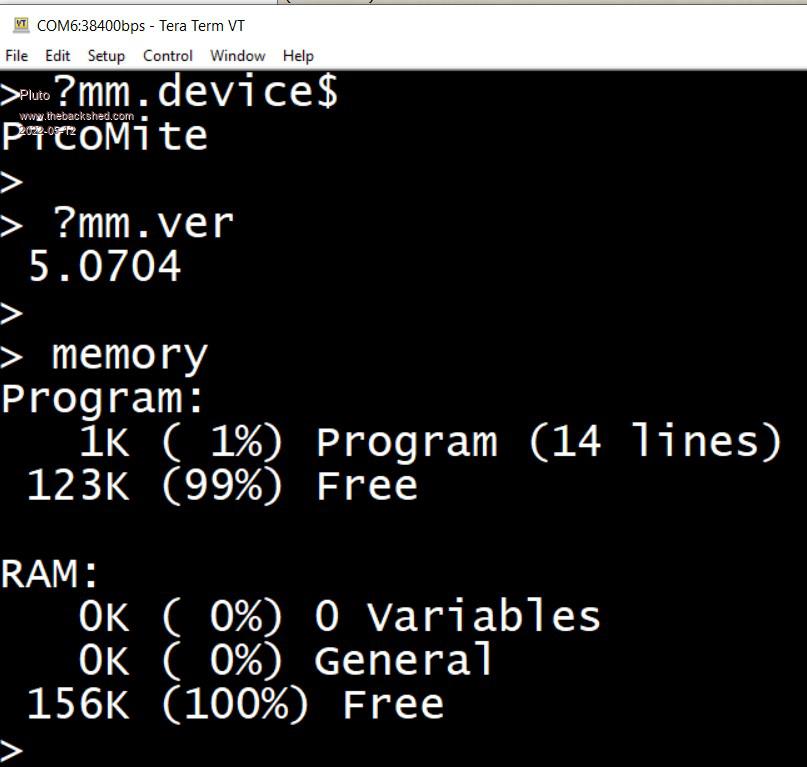Screen dimensions: 807x767
Task: Click the memory command text
Action: point(129,355)
